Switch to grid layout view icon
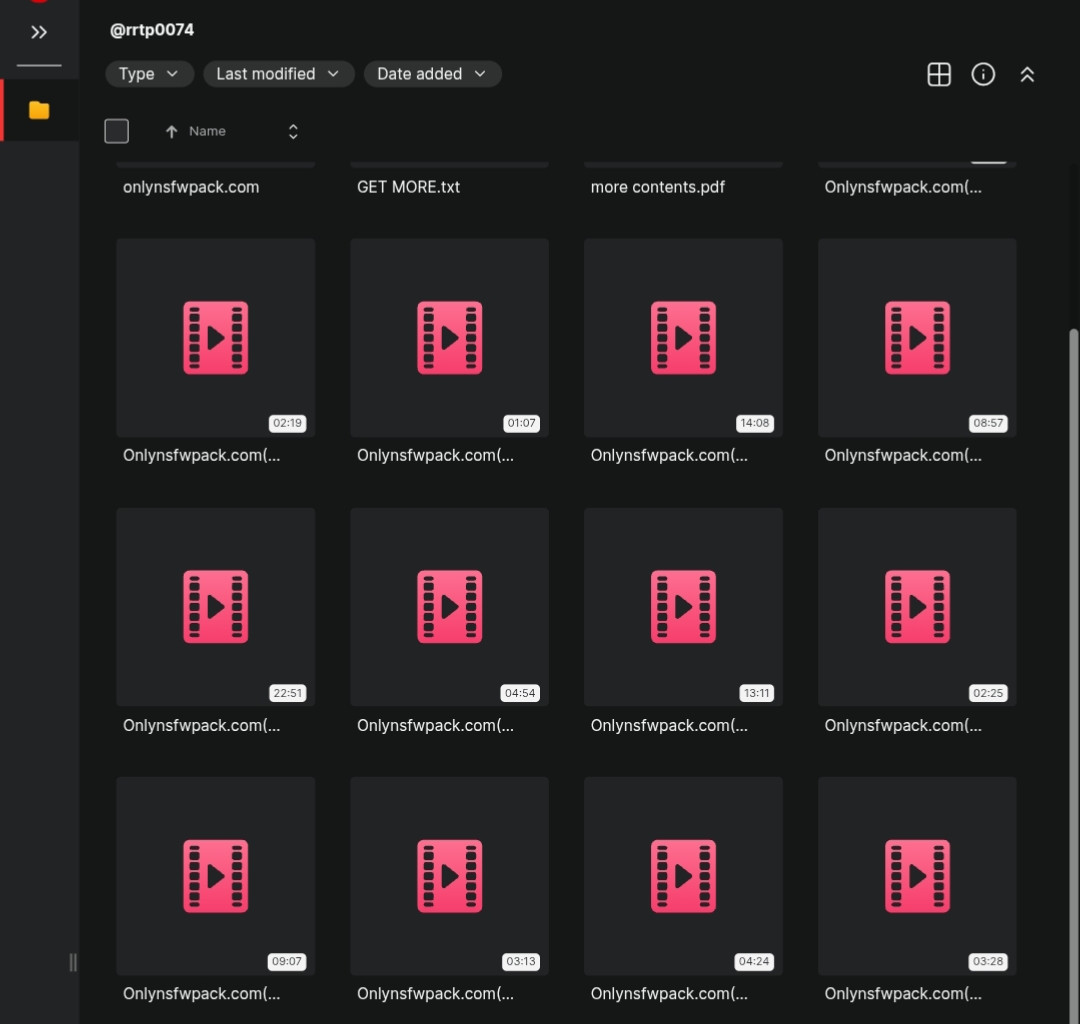The height and width of the screenshot is (1024, 1080). tap(939, 74)
